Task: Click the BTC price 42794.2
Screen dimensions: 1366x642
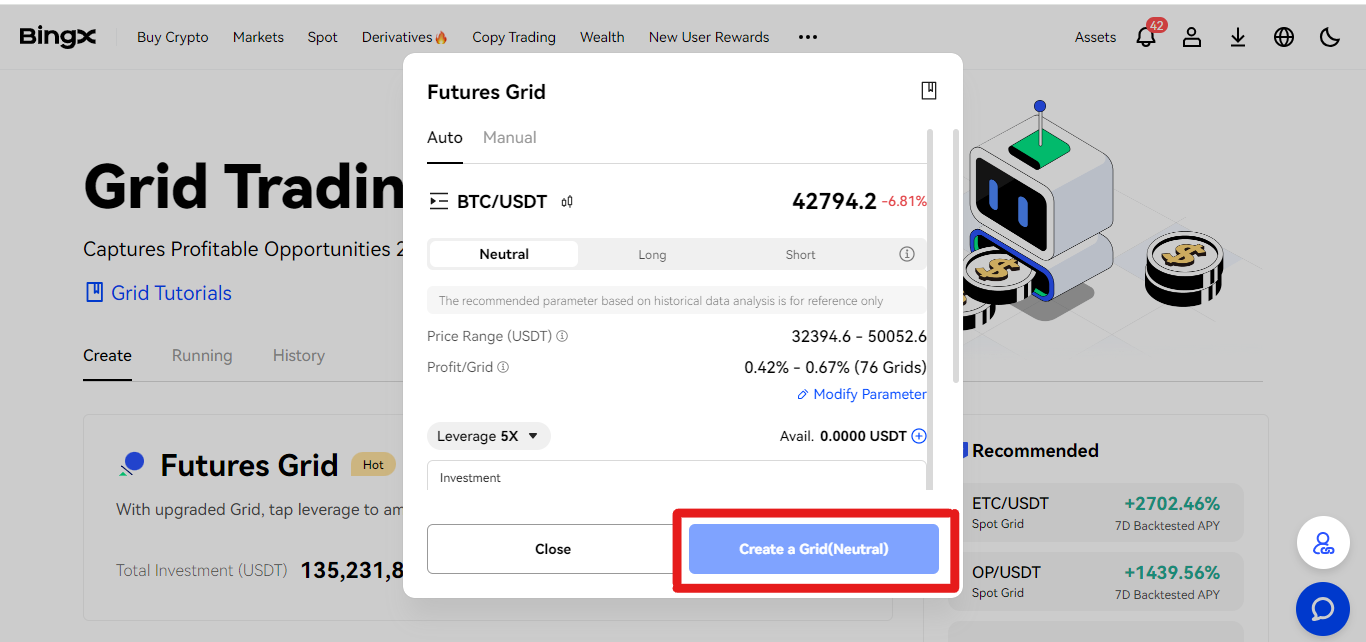Action: [x=834, y=201]
